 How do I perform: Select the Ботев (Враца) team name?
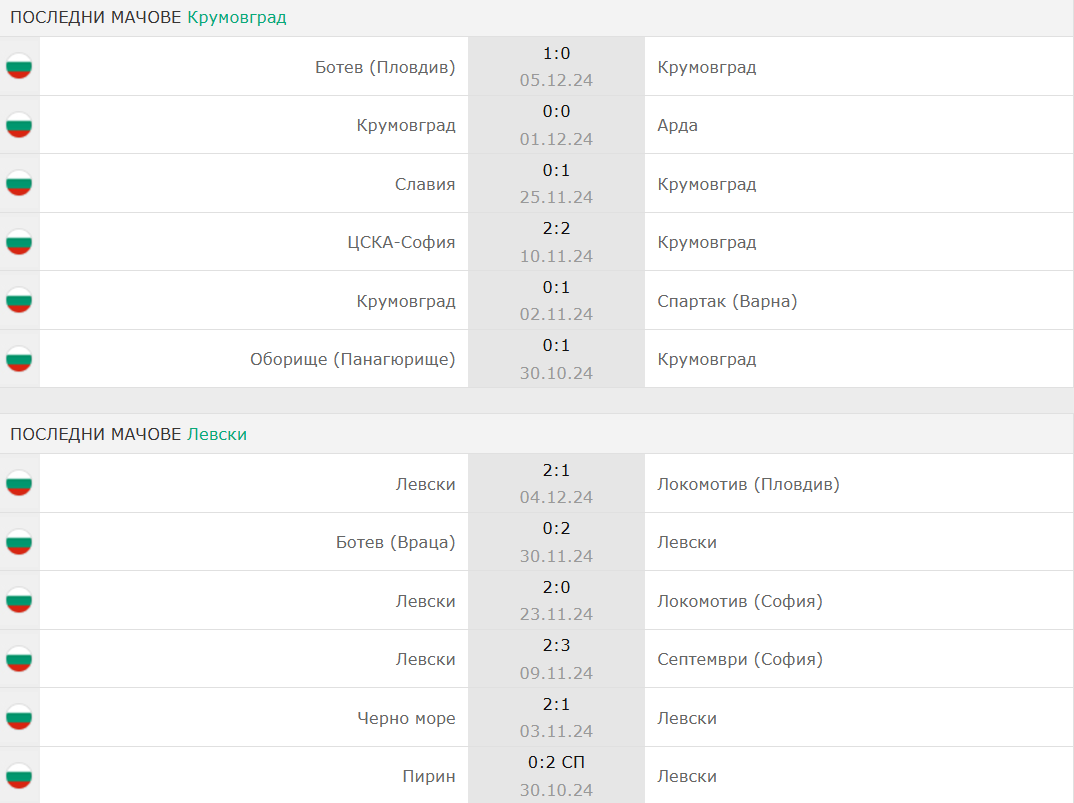click(395, 542)
